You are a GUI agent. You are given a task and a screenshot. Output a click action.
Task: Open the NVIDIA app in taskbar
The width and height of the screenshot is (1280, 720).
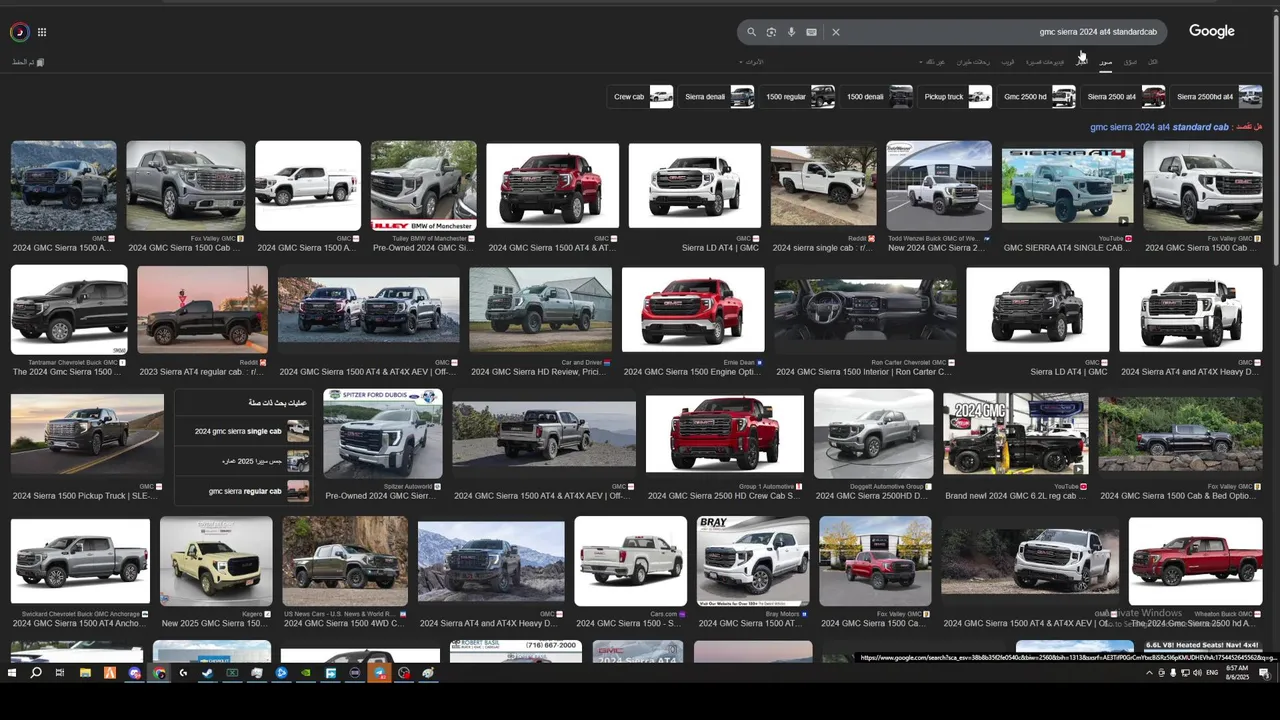pos(306,673)
